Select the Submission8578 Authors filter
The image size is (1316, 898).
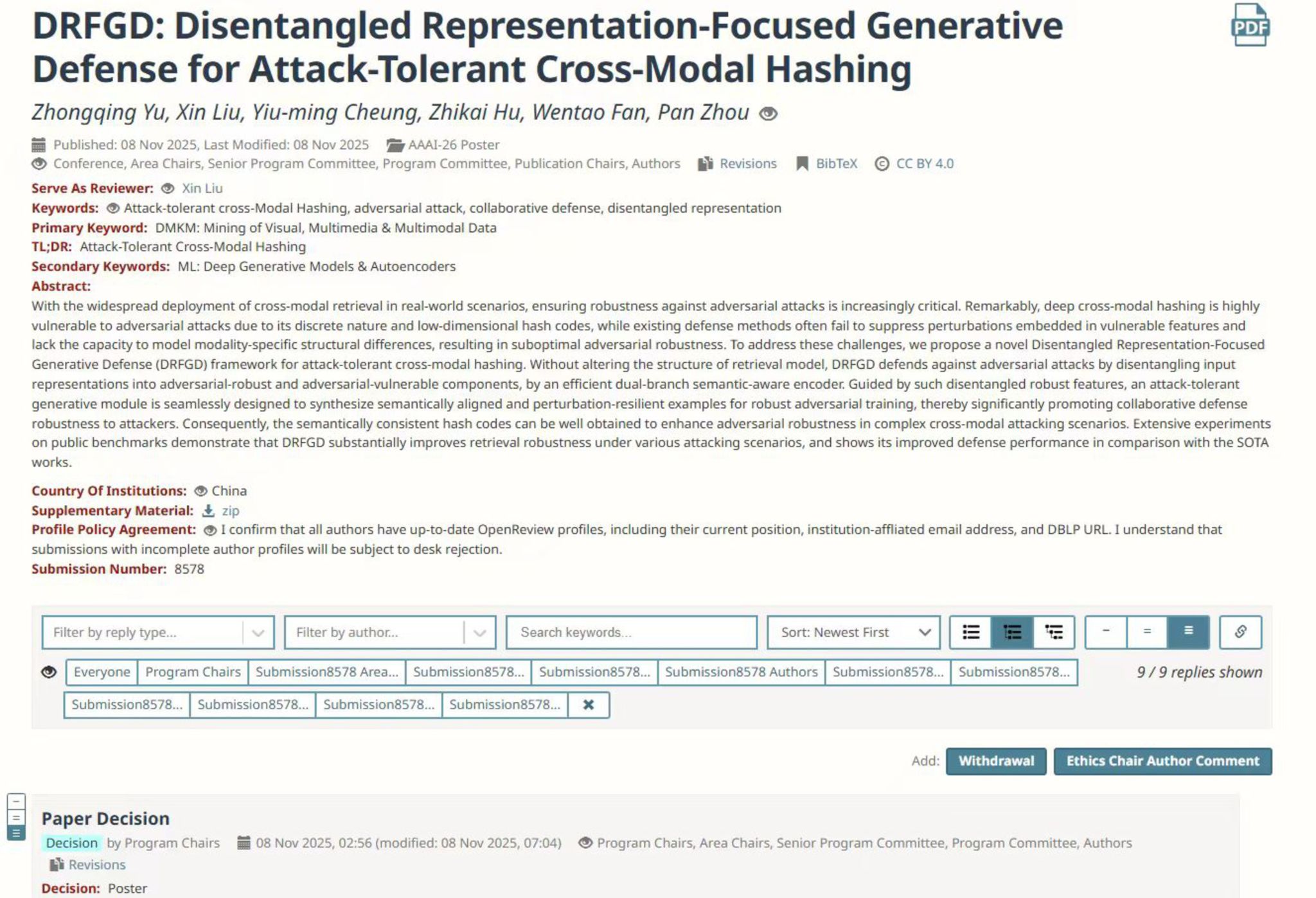point(741,673)
